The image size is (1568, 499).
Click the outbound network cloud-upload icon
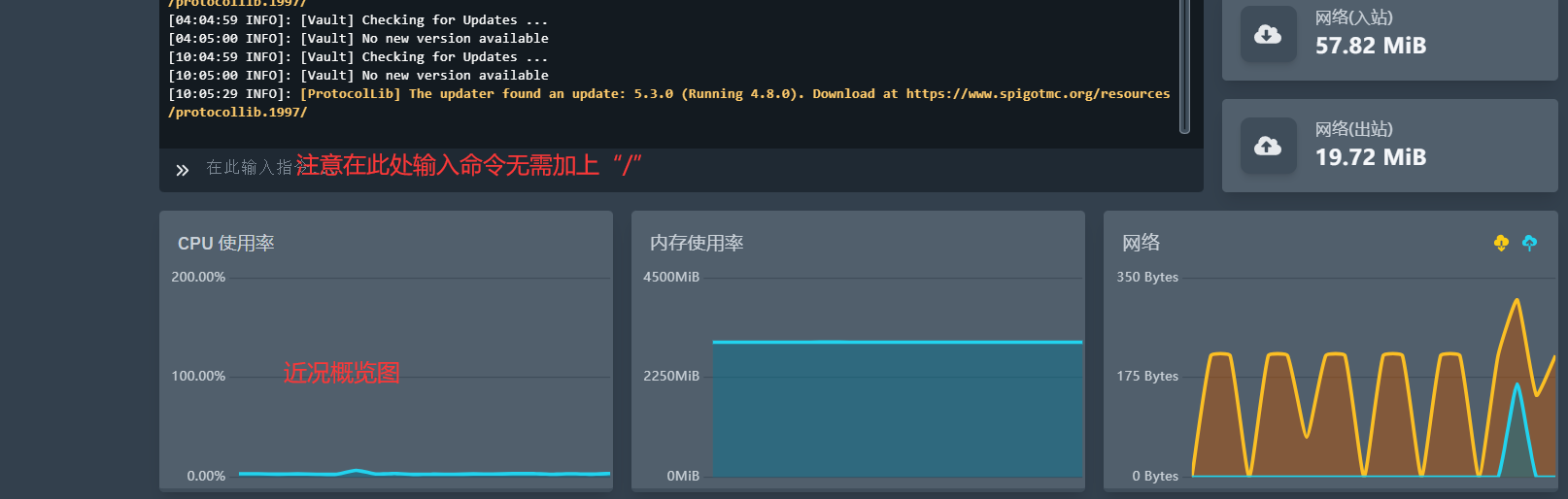[x=1268, y=146]
